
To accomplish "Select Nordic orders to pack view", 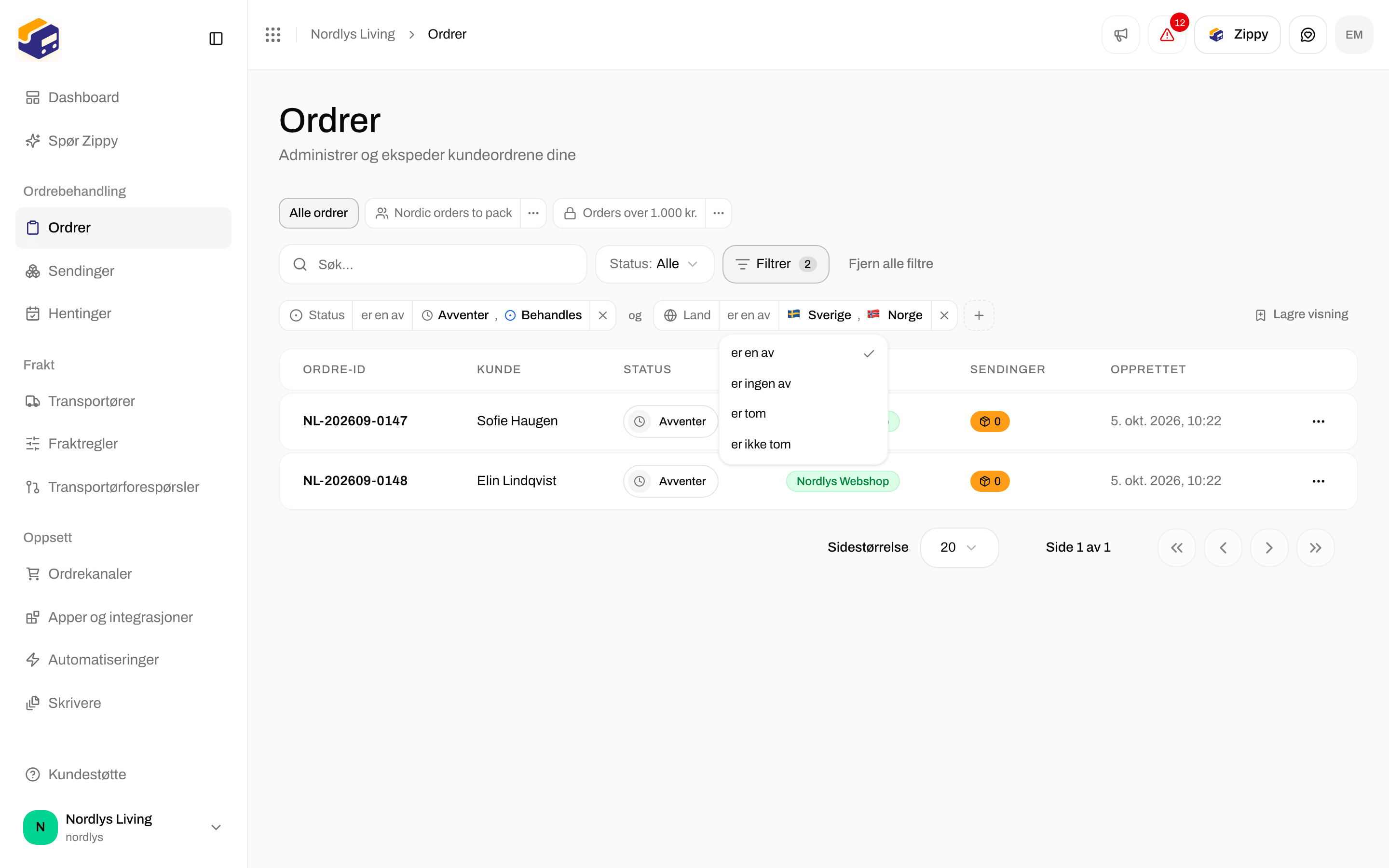I will tap(443, 213).
